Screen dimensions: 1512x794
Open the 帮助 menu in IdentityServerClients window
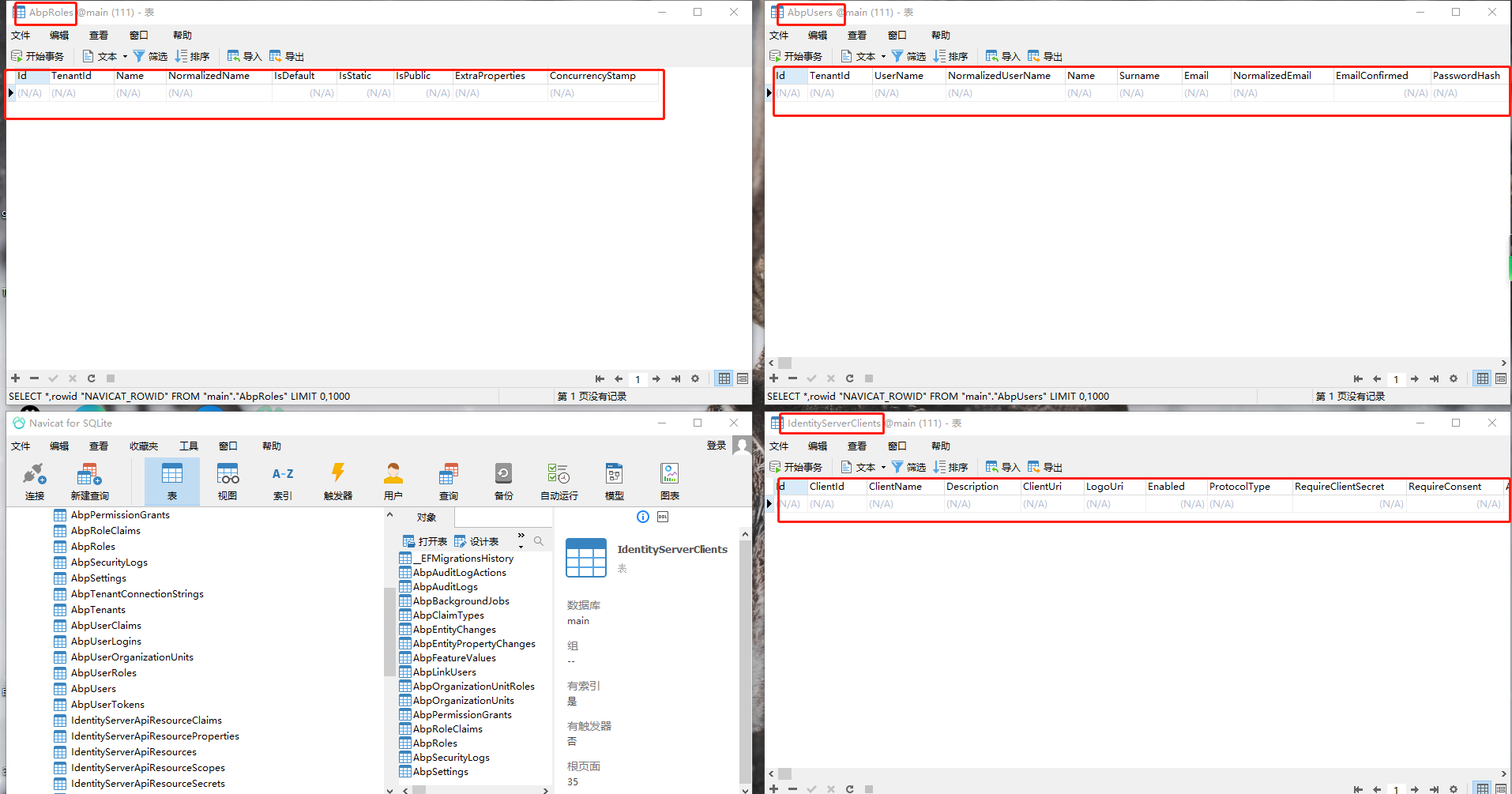939,446
